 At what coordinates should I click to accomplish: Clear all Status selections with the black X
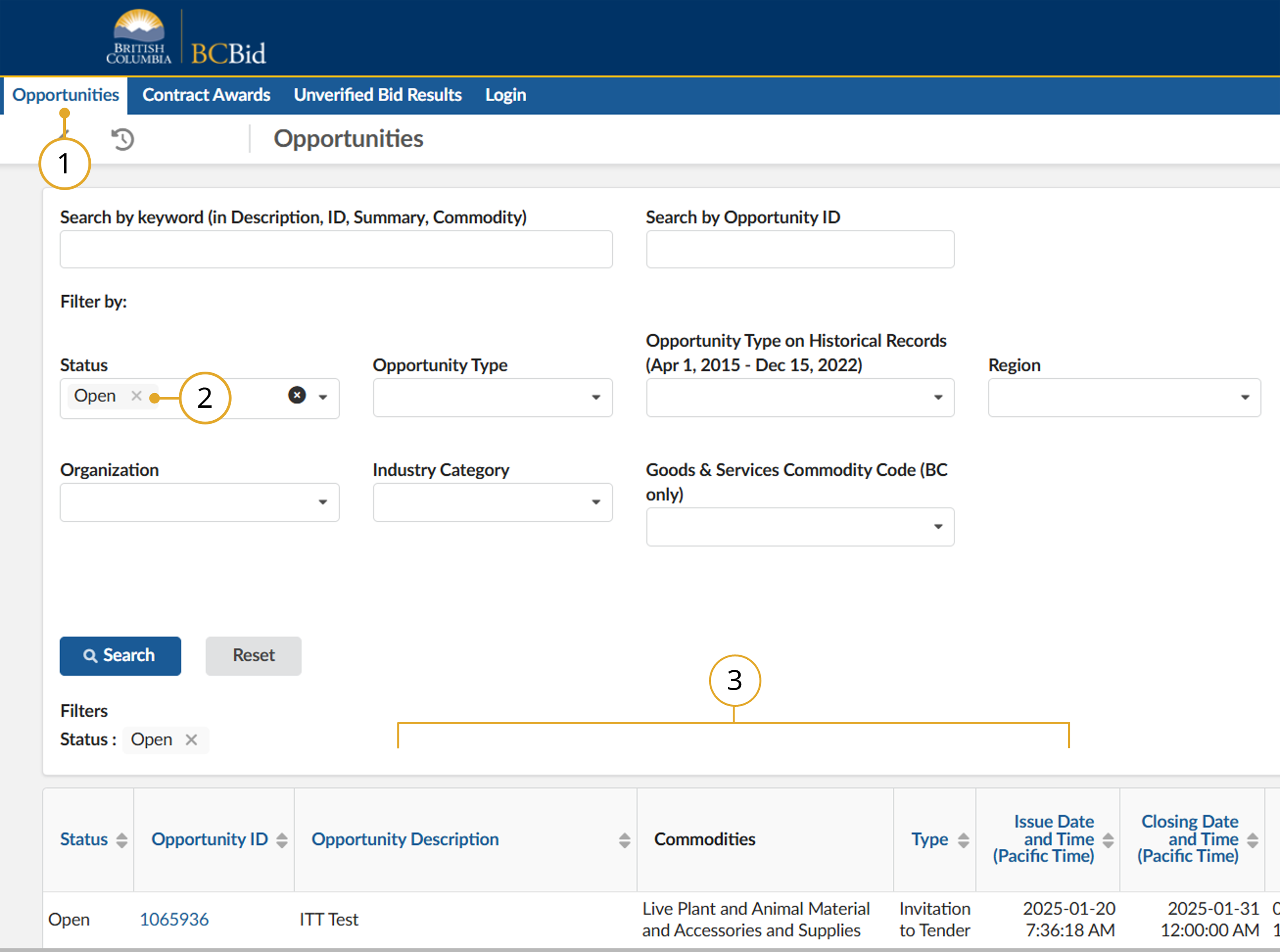click(x=297, y=395)
